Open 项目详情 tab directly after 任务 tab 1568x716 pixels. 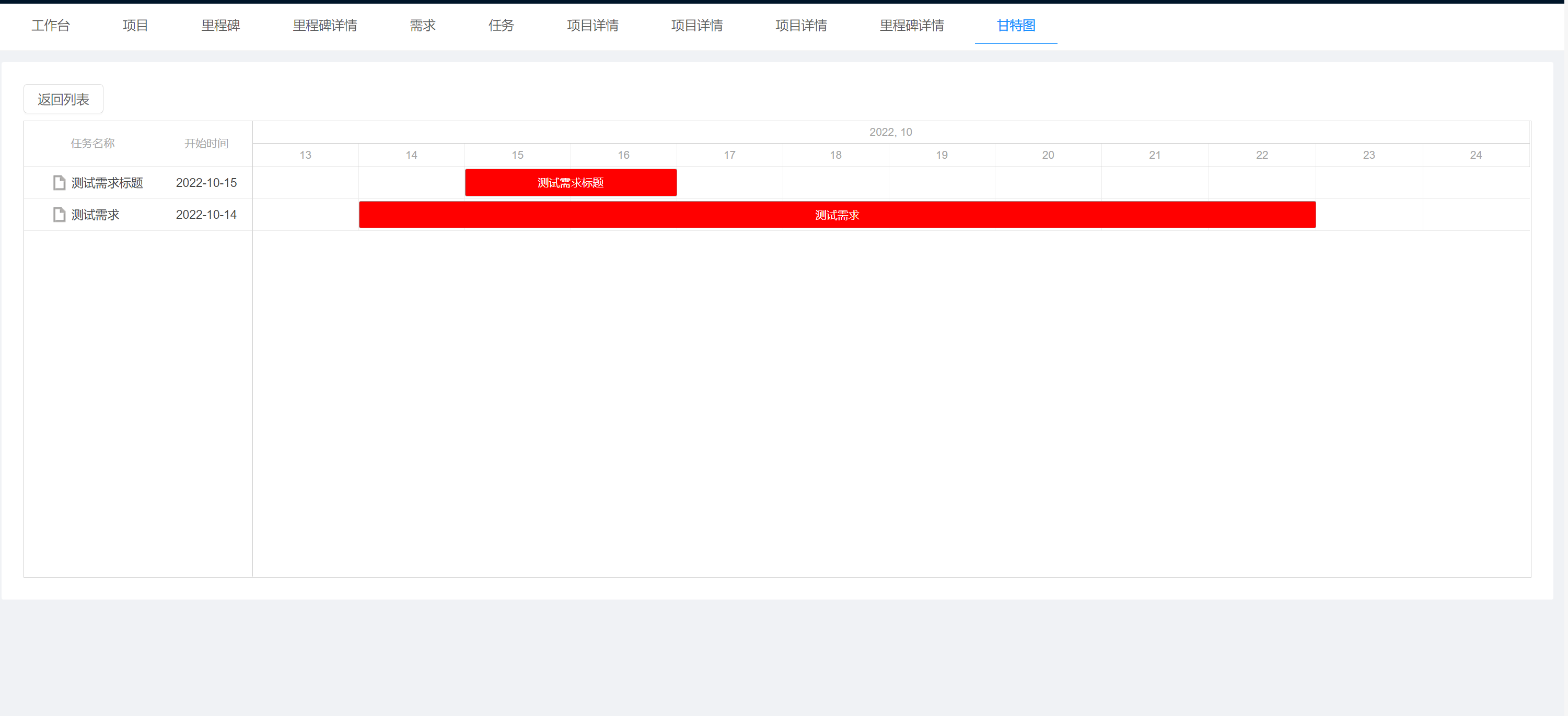click(593, 25)
